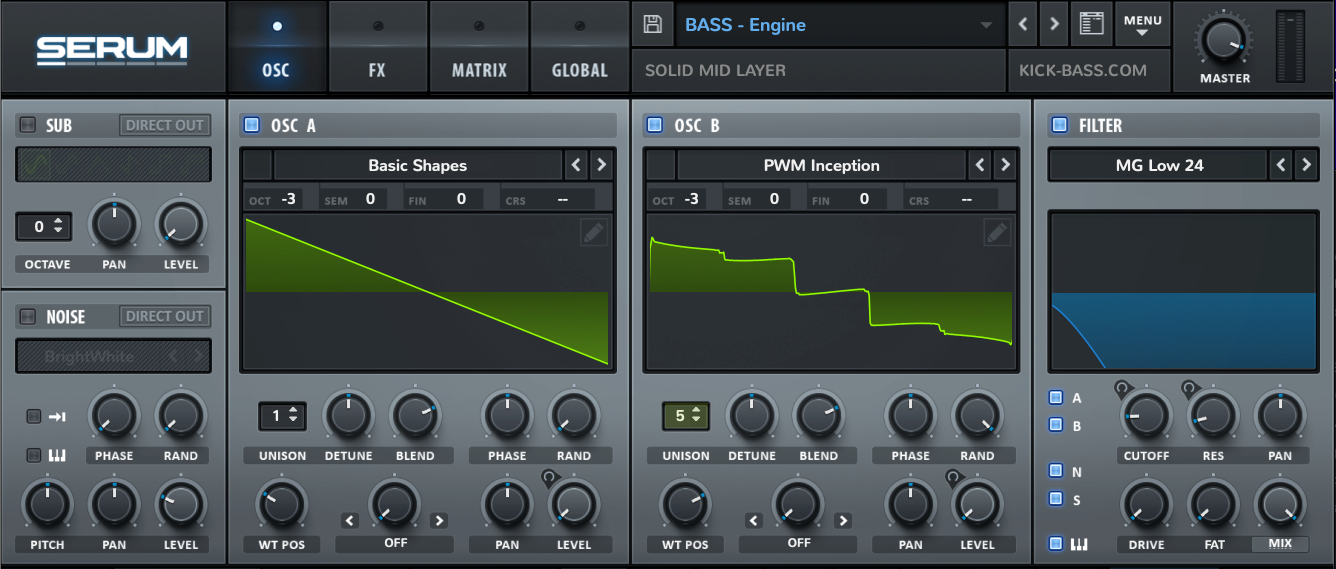The width and height of the screenshot is (1336, 569).
Task: Click the SUB DIRECT OUT button
Action: [x=165, y=125]
